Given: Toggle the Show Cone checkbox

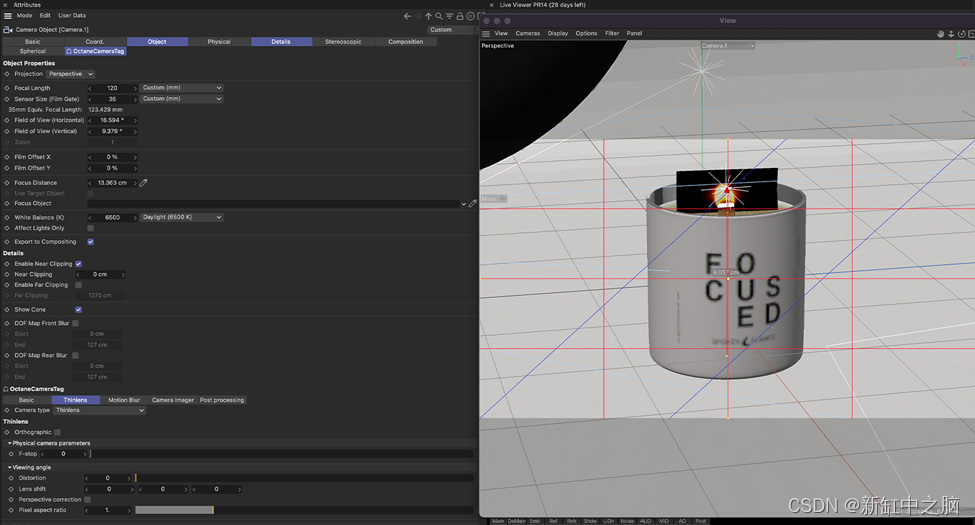Looking at the screenshot, I should [x=78, y=310].
